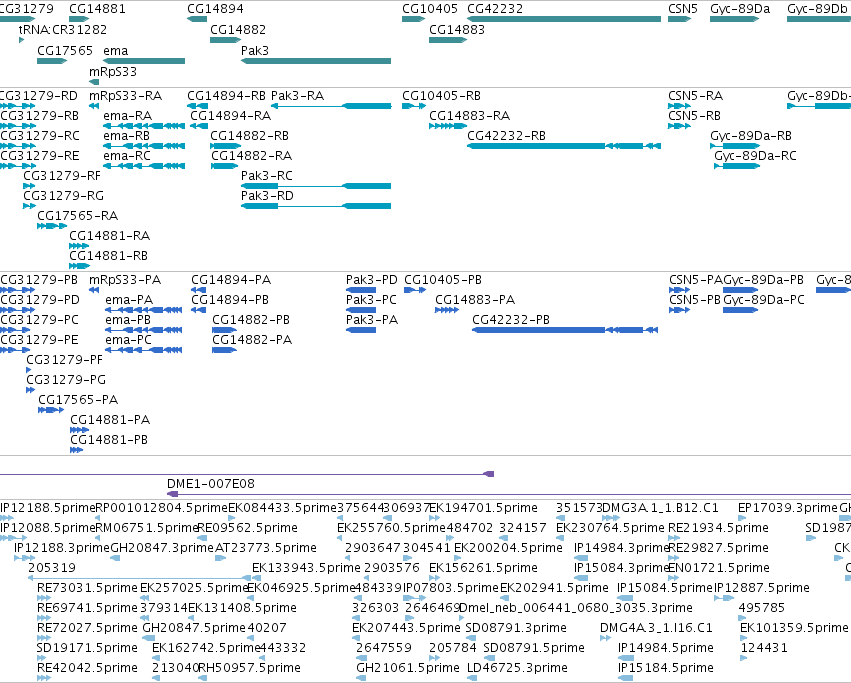The height and width of the screenshot is (683, 851).
Task: Click the RE42042.5prime EST label
Action: (87, 668)
